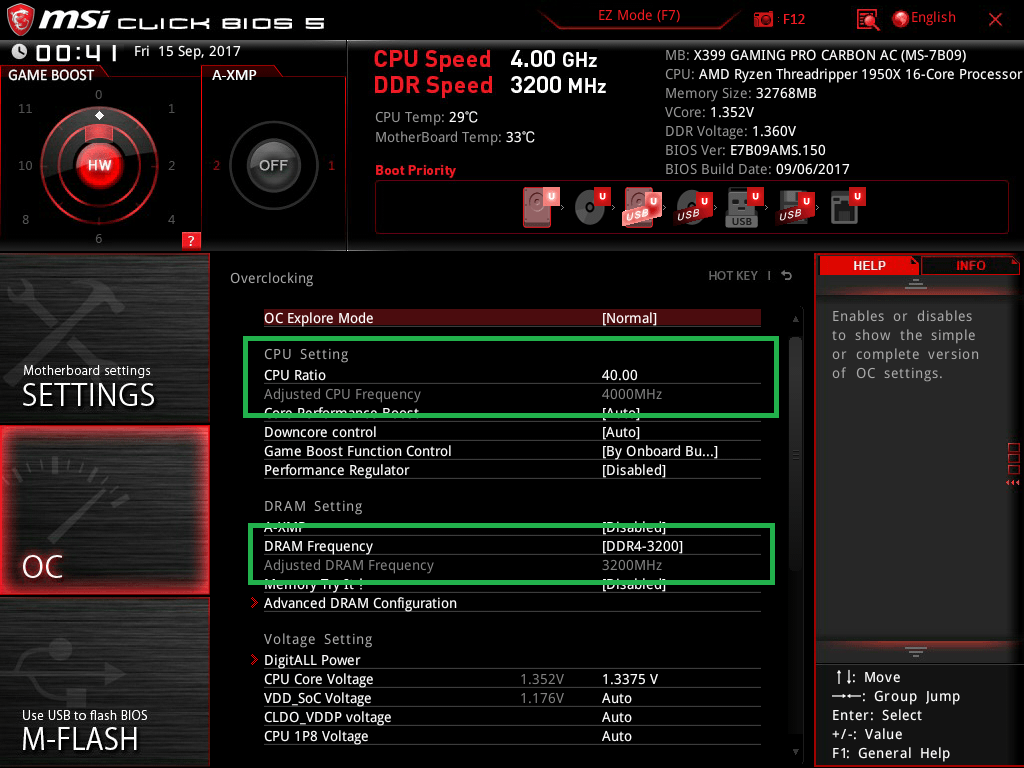
Task: Click the F12 screenshot label
Action: [793, 20]
